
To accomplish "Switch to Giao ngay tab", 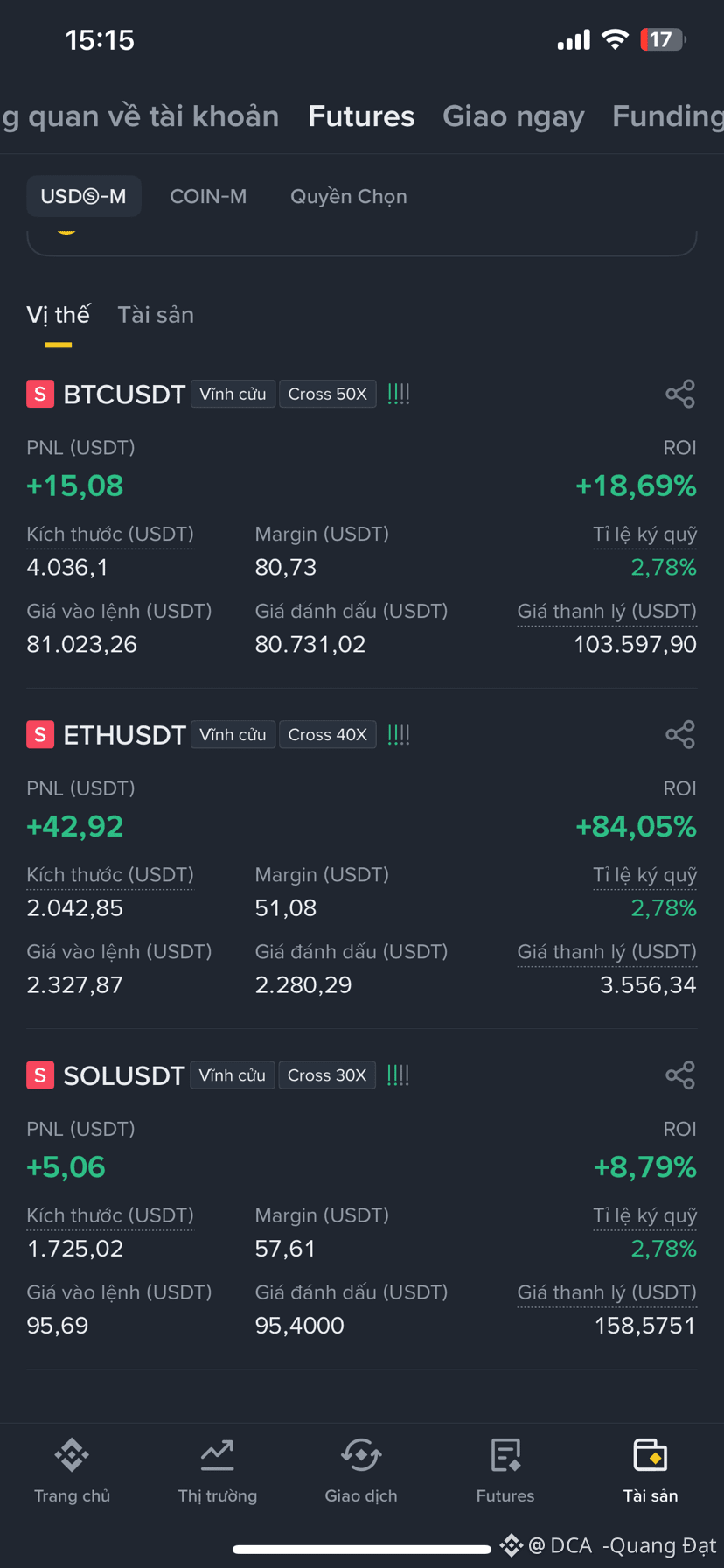I will point(513,116).
